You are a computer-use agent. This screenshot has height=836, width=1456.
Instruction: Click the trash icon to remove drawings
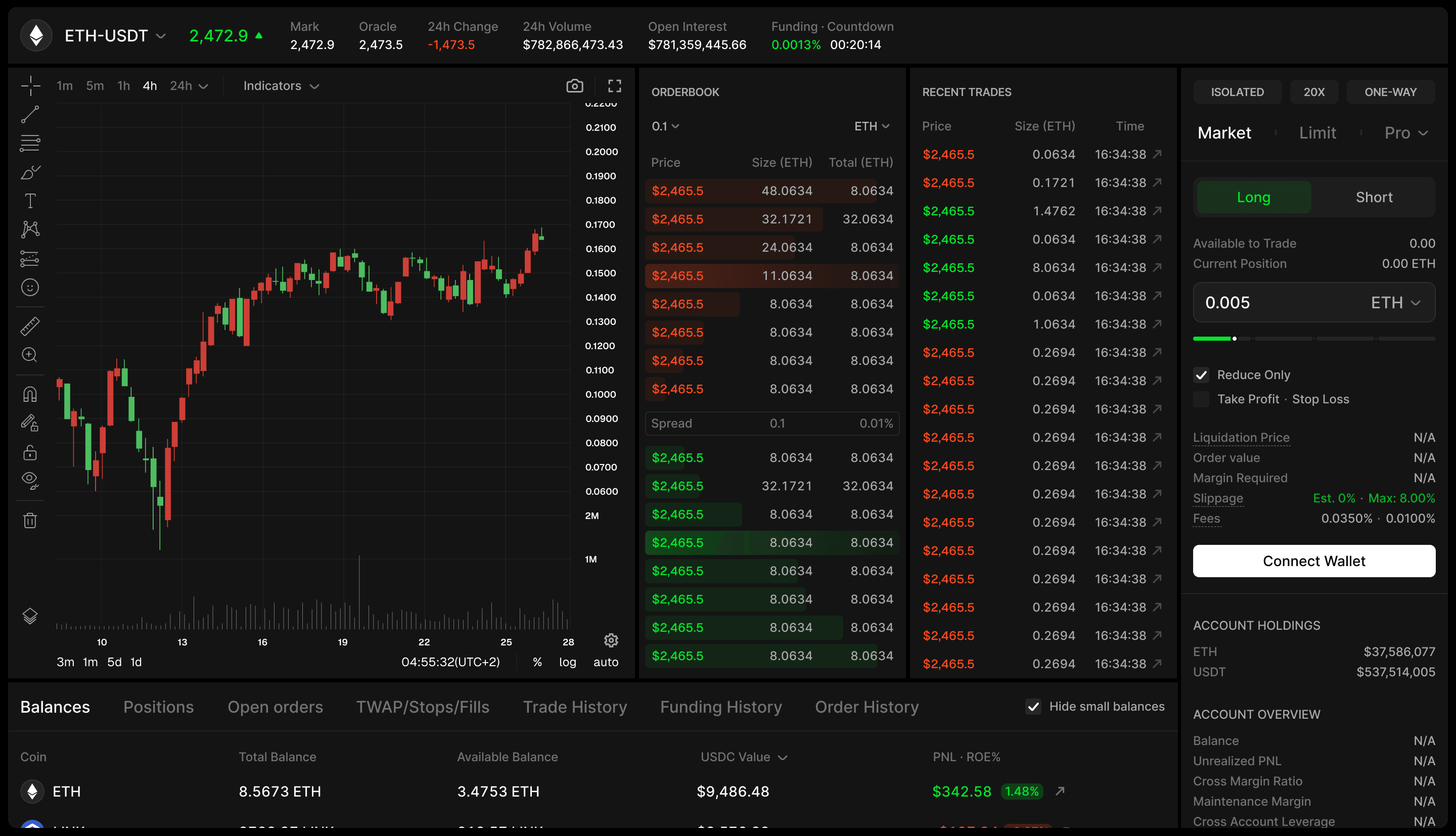(x=30, y=521)
